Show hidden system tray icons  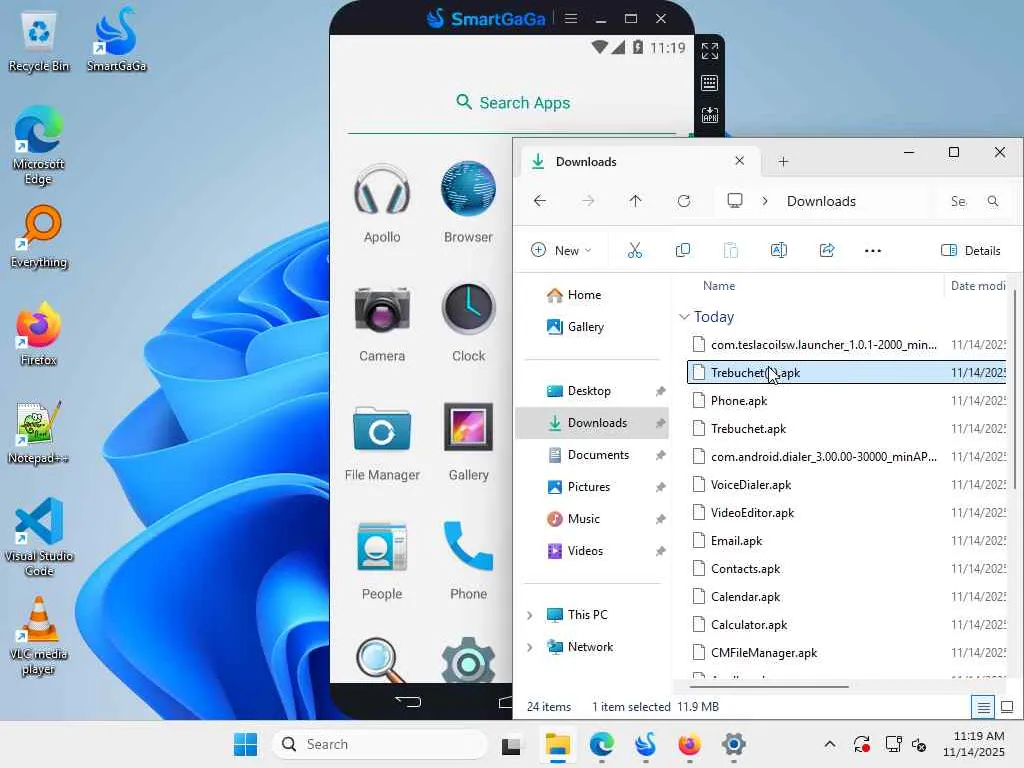pos(830,744)
